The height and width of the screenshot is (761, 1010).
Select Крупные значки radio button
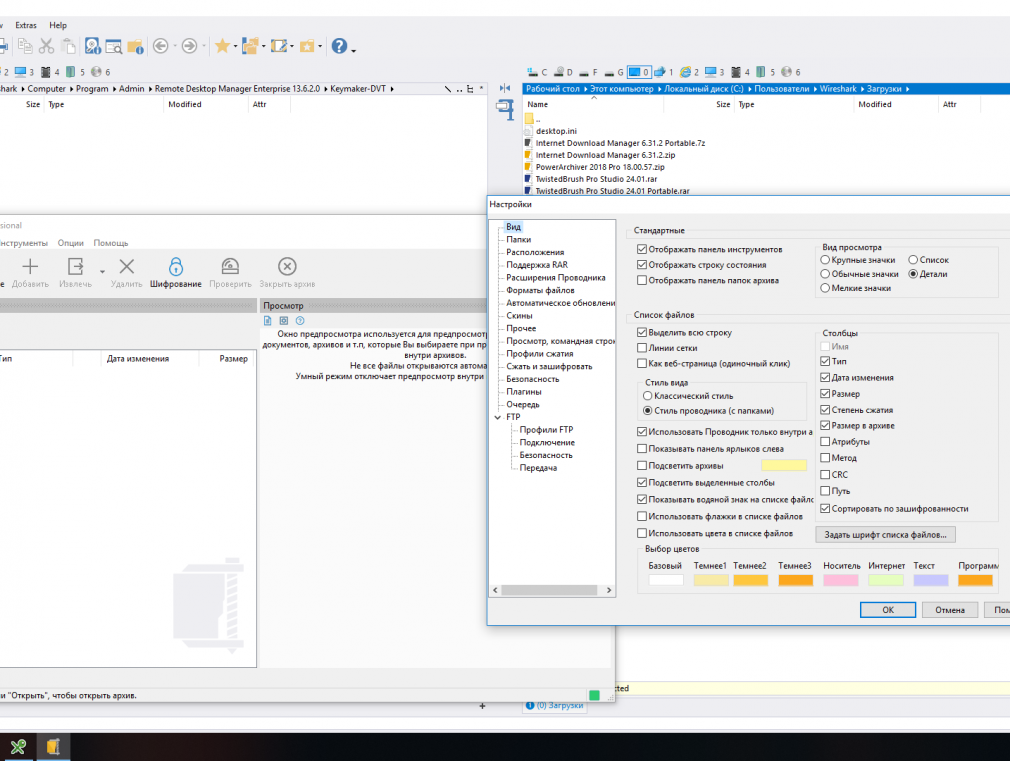pyautogui.click(x=825, y=260)
